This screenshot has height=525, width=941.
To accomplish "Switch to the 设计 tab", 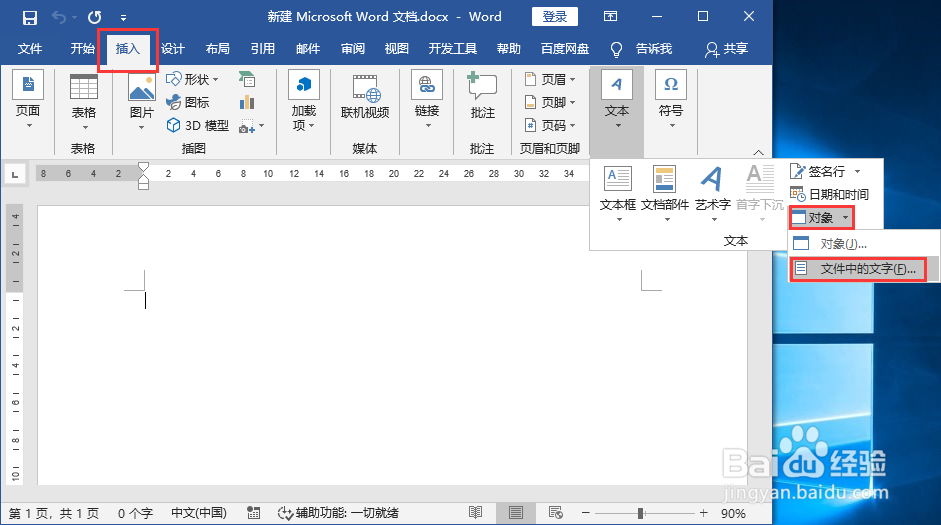I will 173,49.
